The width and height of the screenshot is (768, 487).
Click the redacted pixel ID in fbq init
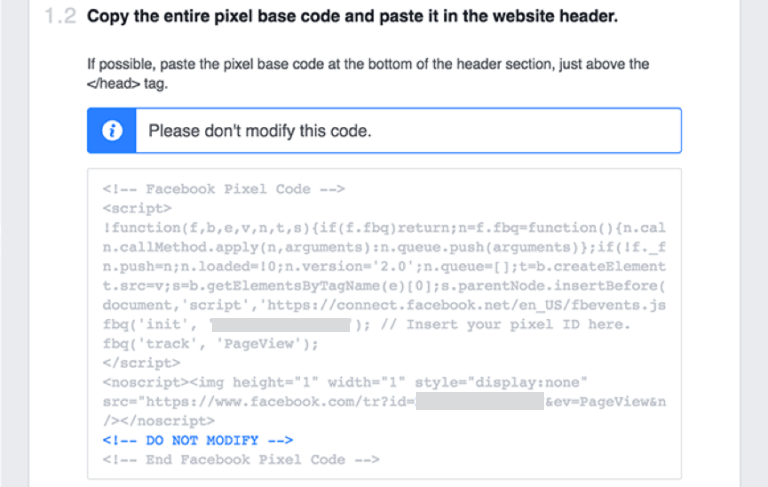(281, 325)
